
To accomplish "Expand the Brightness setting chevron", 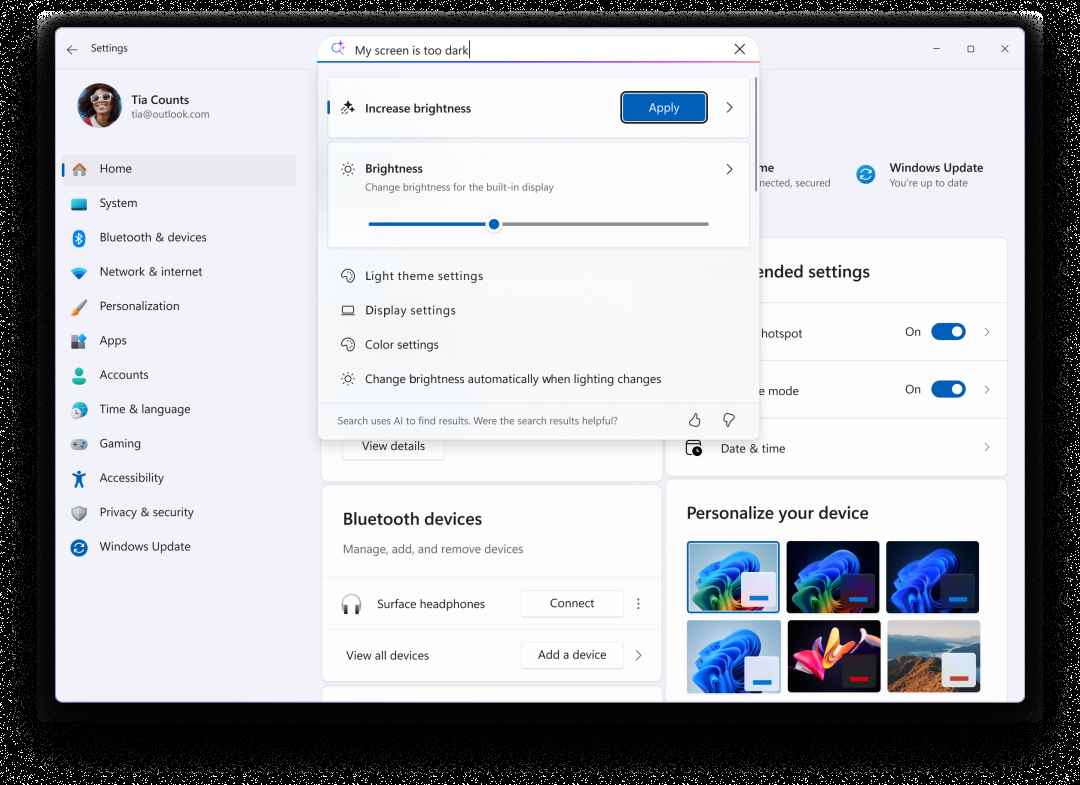I will 729,170.
